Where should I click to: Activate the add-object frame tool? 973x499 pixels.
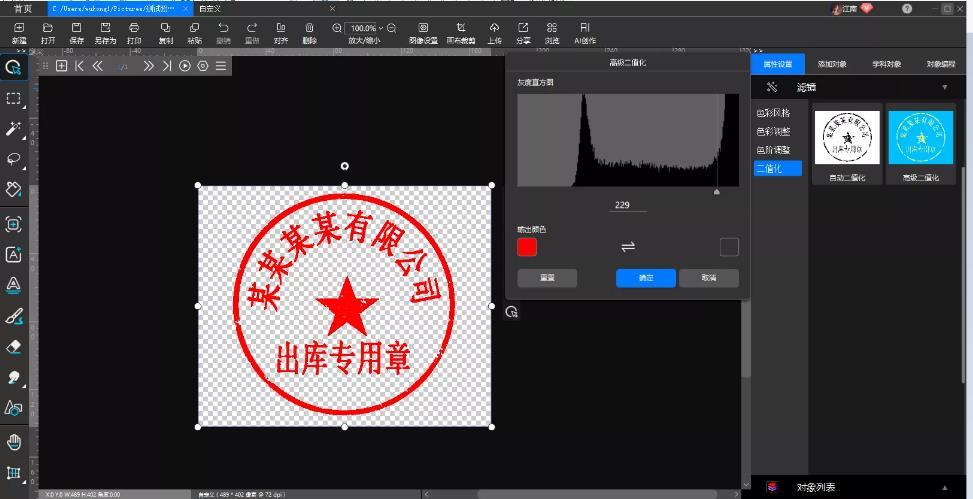point(14,224)
